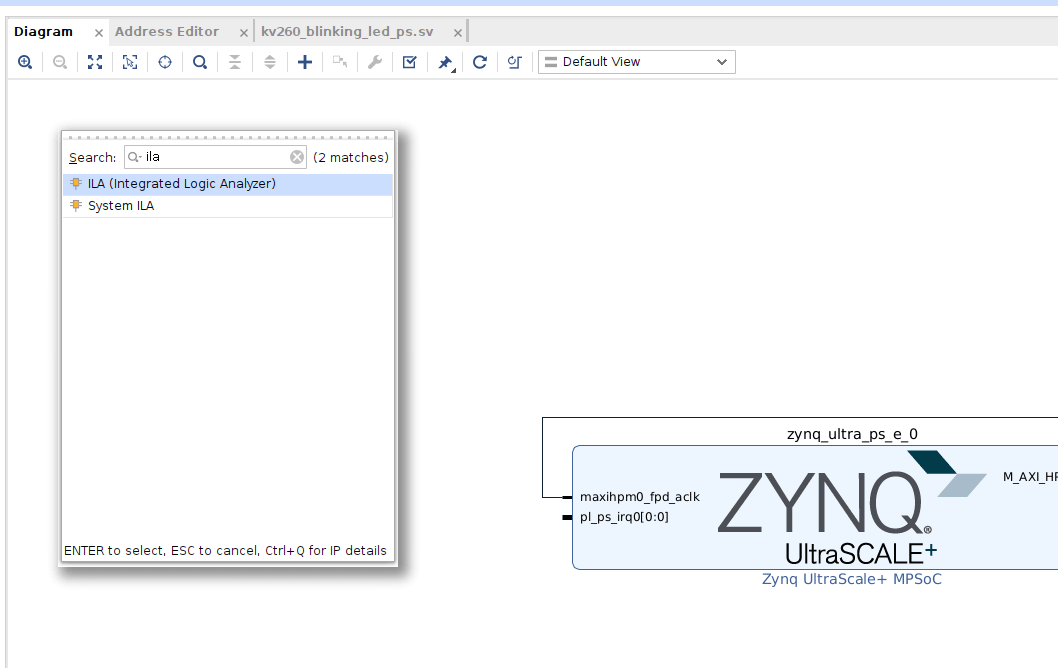
Task: Close the kv260_blinking_led_ps.sv tab
Action: coord(457,32)
